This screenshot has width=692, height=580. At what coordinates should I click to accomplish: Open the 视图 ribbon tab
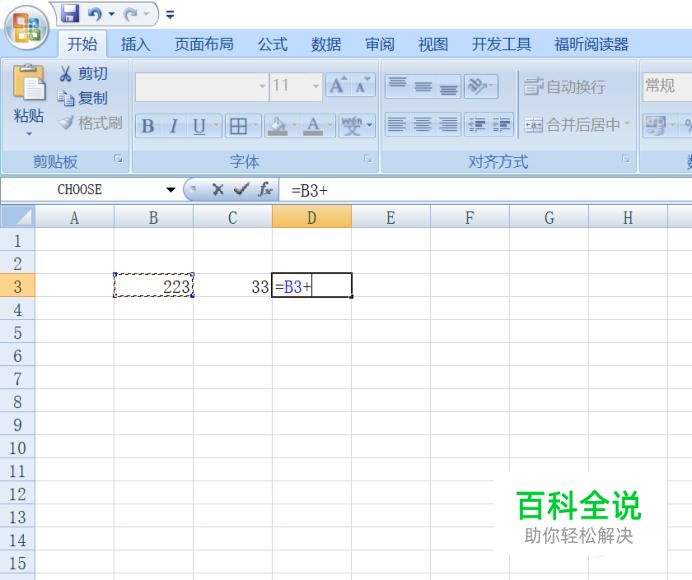tap(433, 44)
